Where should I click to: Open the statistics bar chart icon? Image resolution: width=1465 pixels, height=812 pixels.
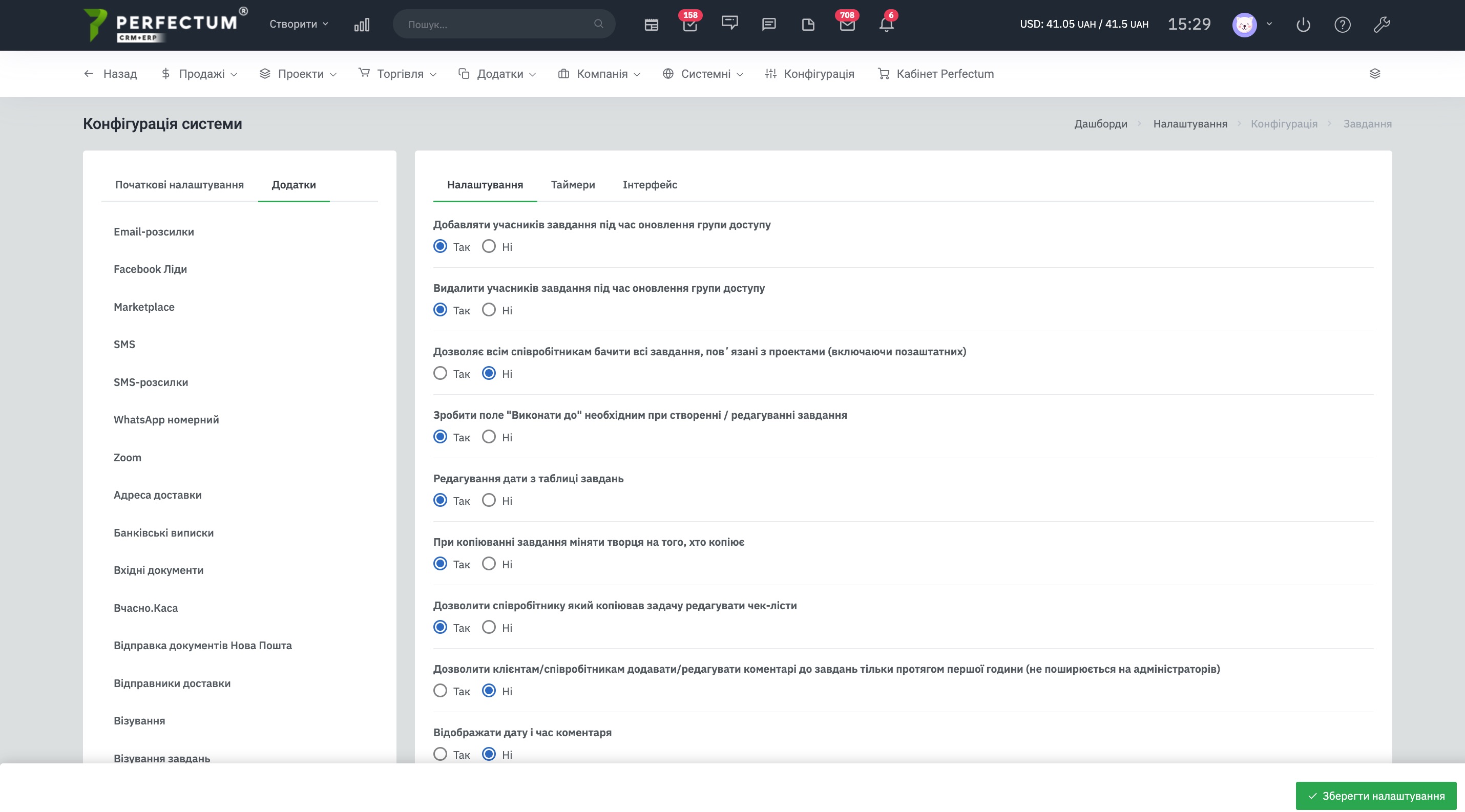coord(362,25)
